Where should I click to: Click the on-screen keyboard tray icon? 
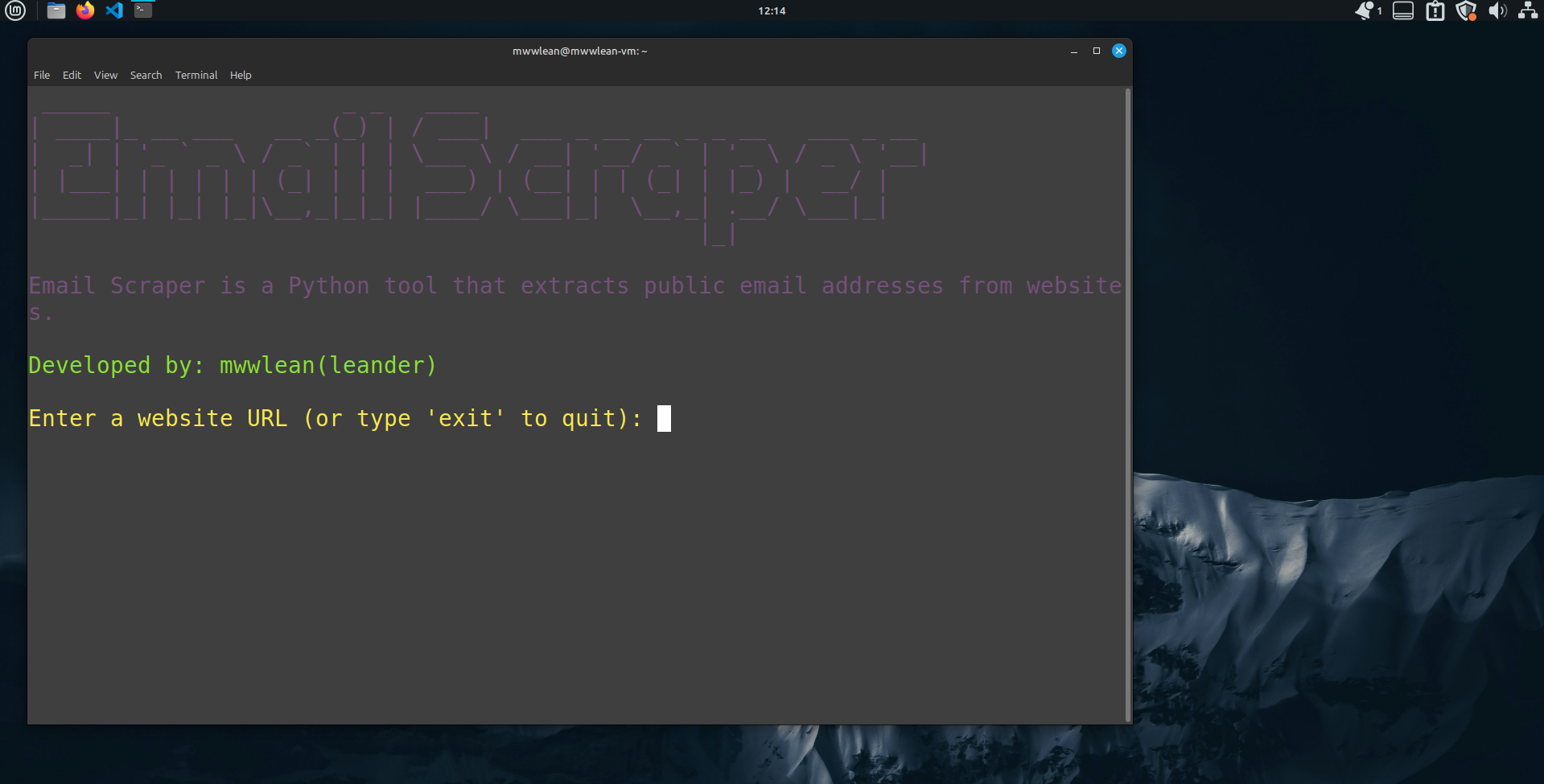pos(1403,10)
